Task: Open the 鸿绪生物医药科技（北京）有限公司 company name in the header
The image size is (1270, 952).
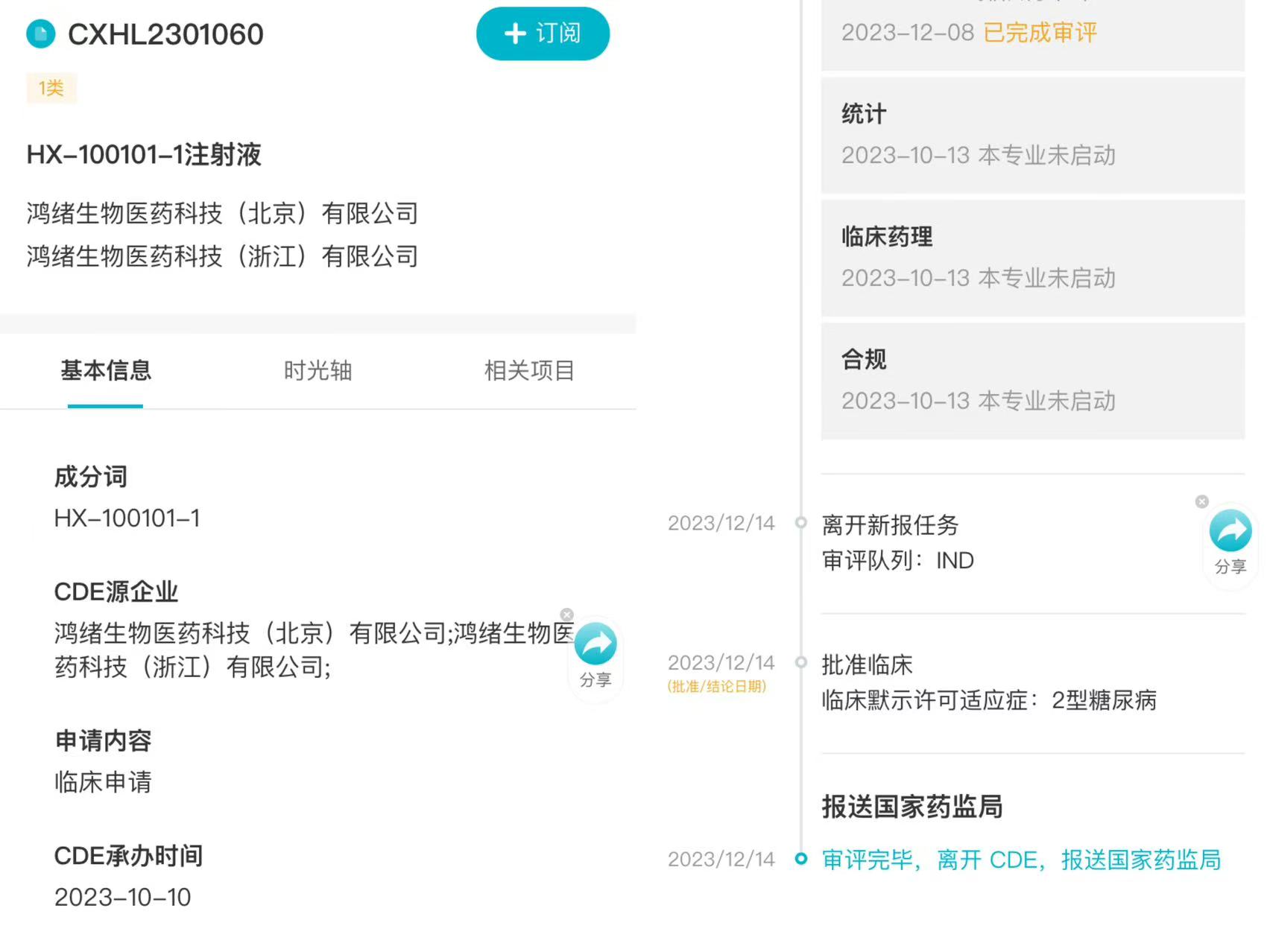Action: 222,214
